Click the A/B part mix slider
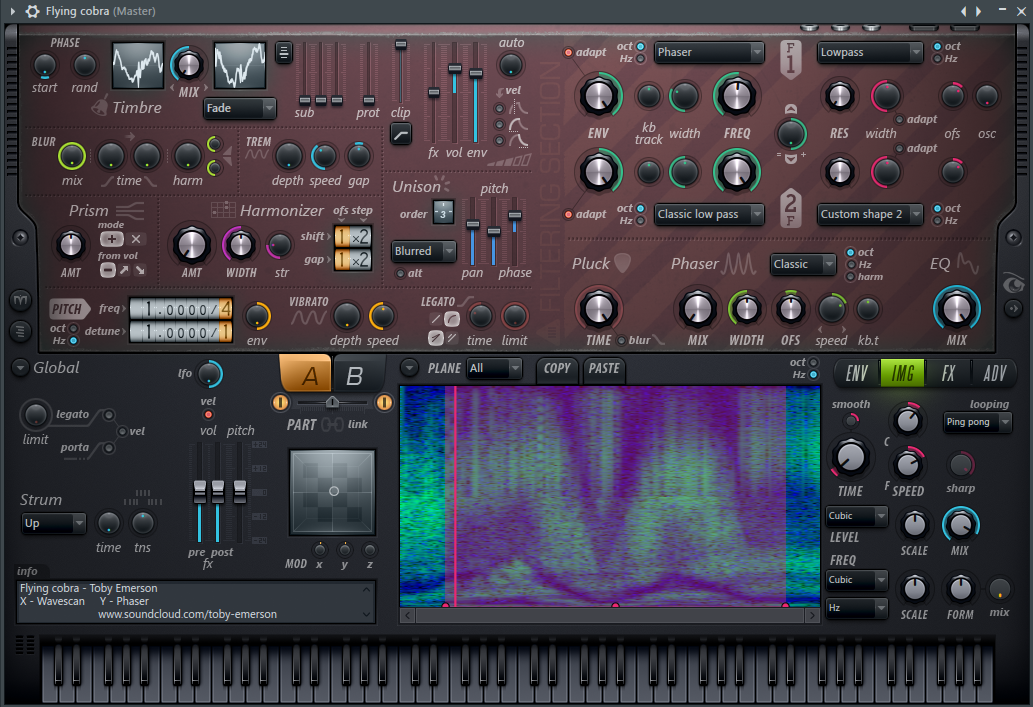This screenshot has width=1033, height=707. click(332, 402)
